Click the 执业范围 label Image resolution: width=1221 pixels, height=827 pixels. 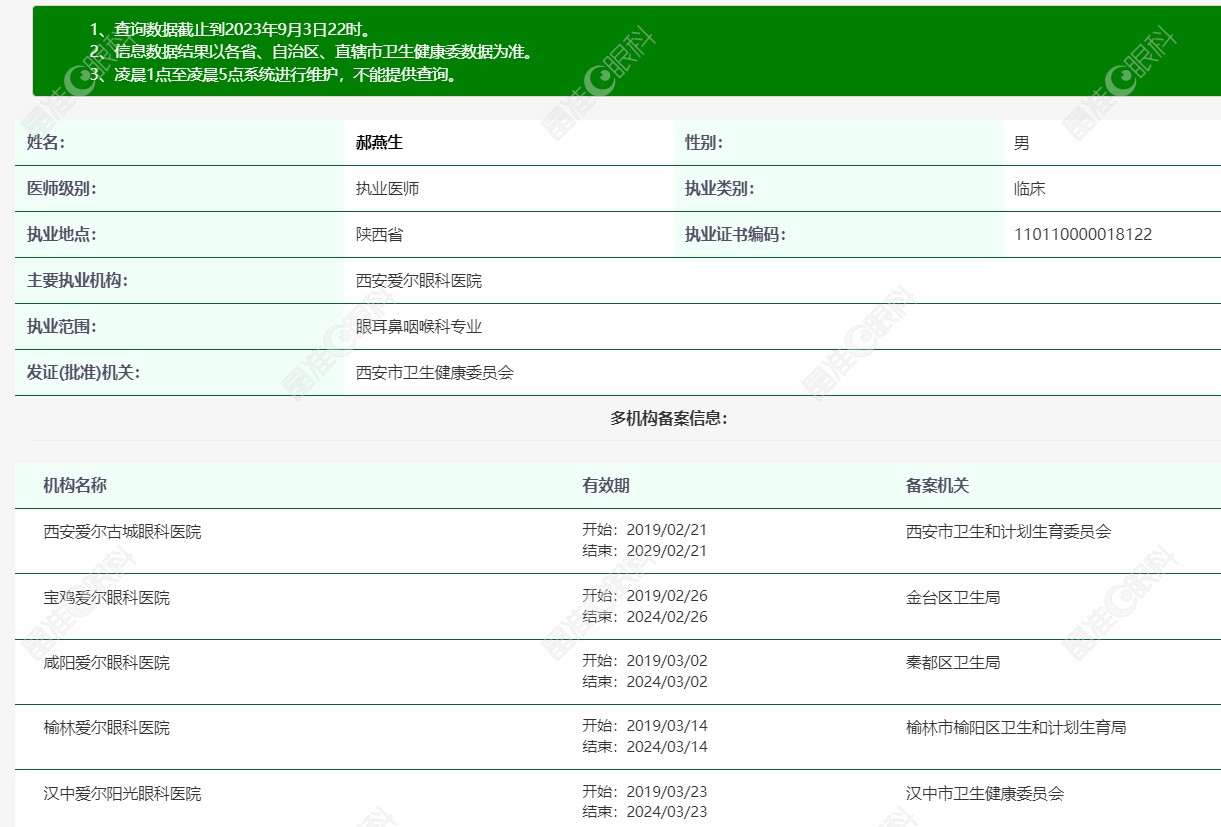point(62,326)
